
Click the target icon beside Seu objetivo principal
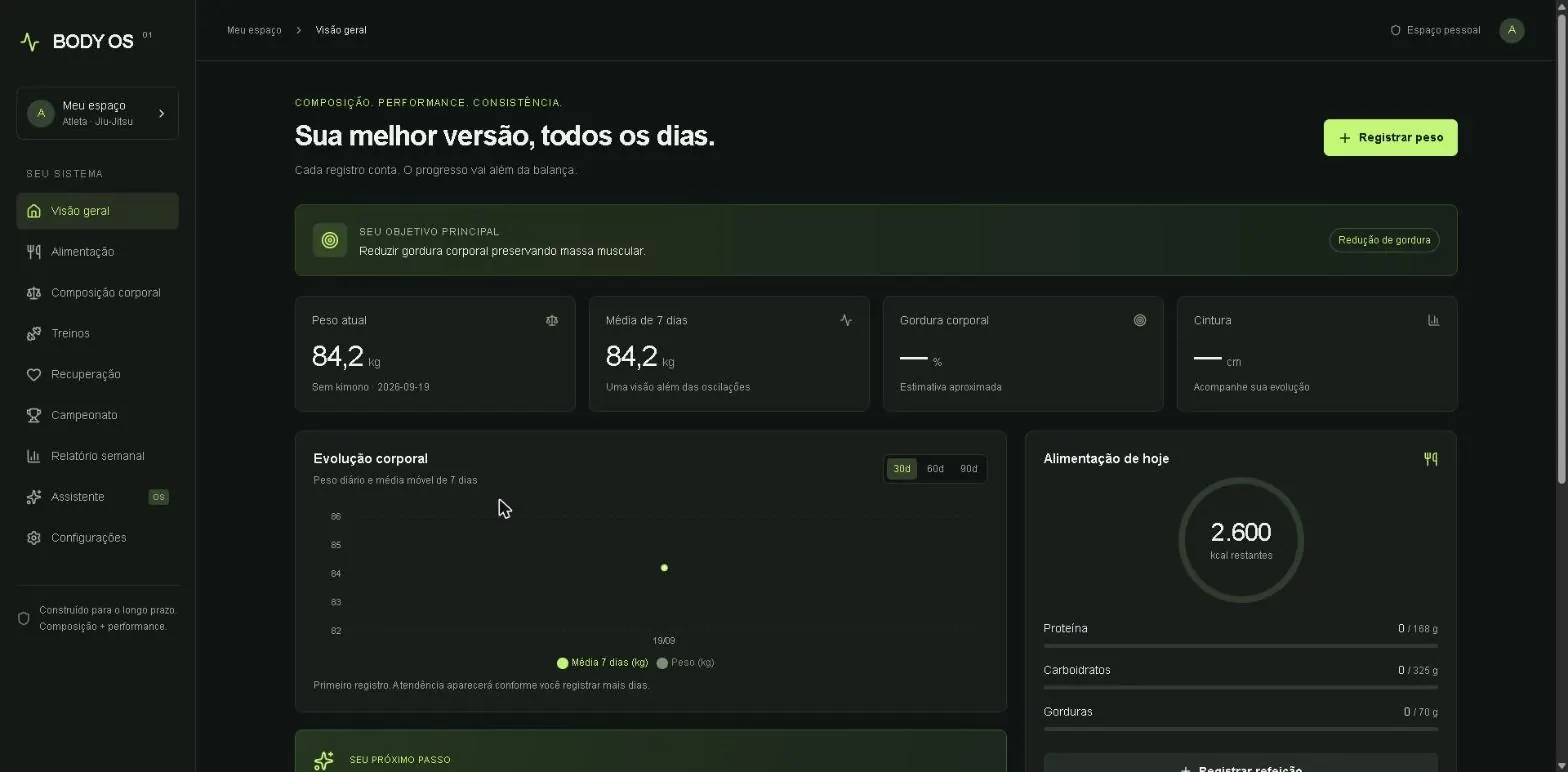(330, 240)
